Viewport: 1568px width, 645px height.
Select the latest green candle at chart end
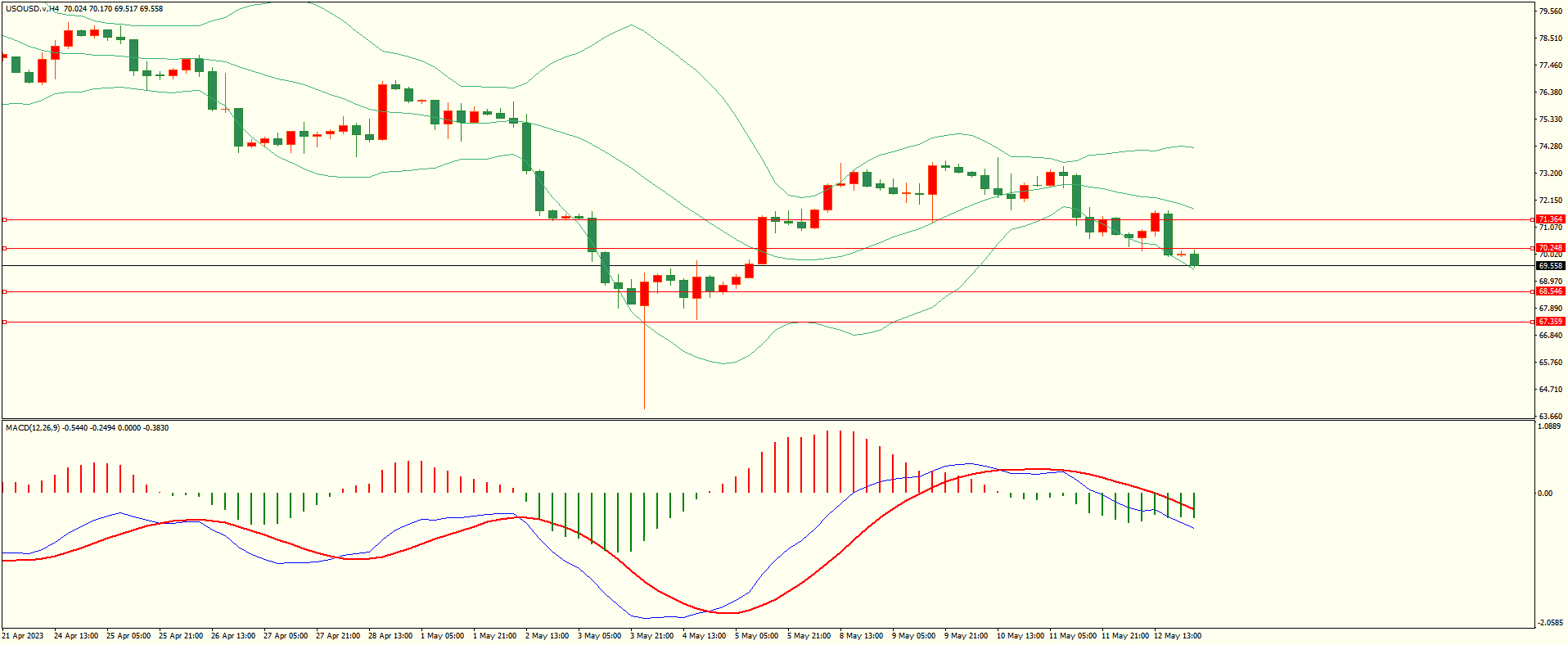[1194, 260]
